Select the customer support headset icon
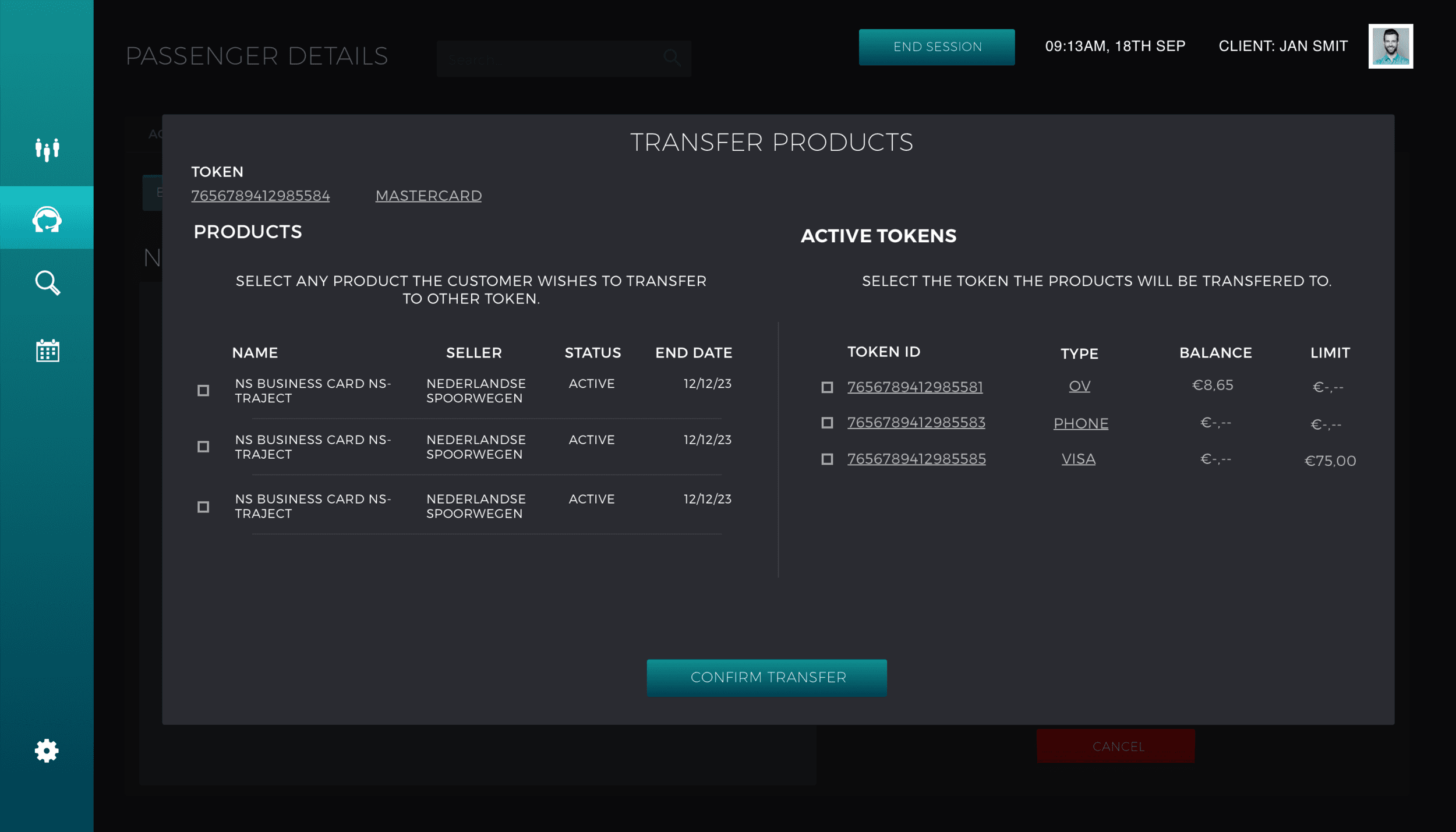The height and width of the screenshot is (832, 1456). tap(47, 219)
